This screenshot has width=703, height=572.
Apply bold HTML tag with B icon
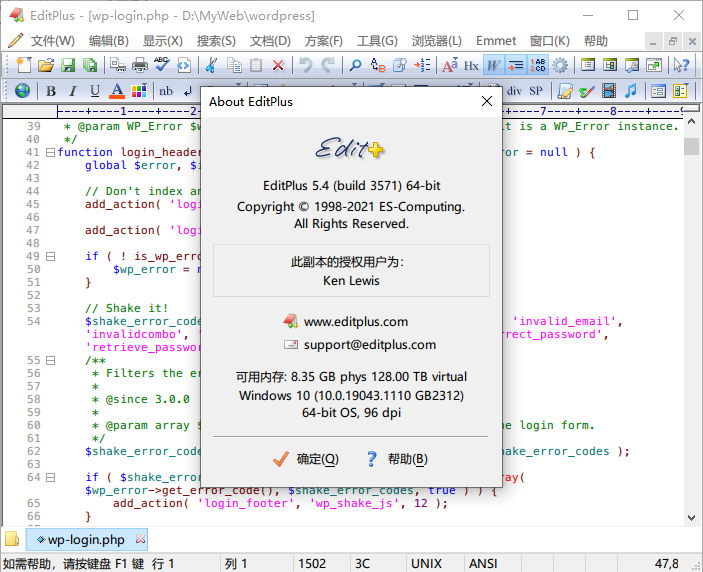click(x=51, y=91)
